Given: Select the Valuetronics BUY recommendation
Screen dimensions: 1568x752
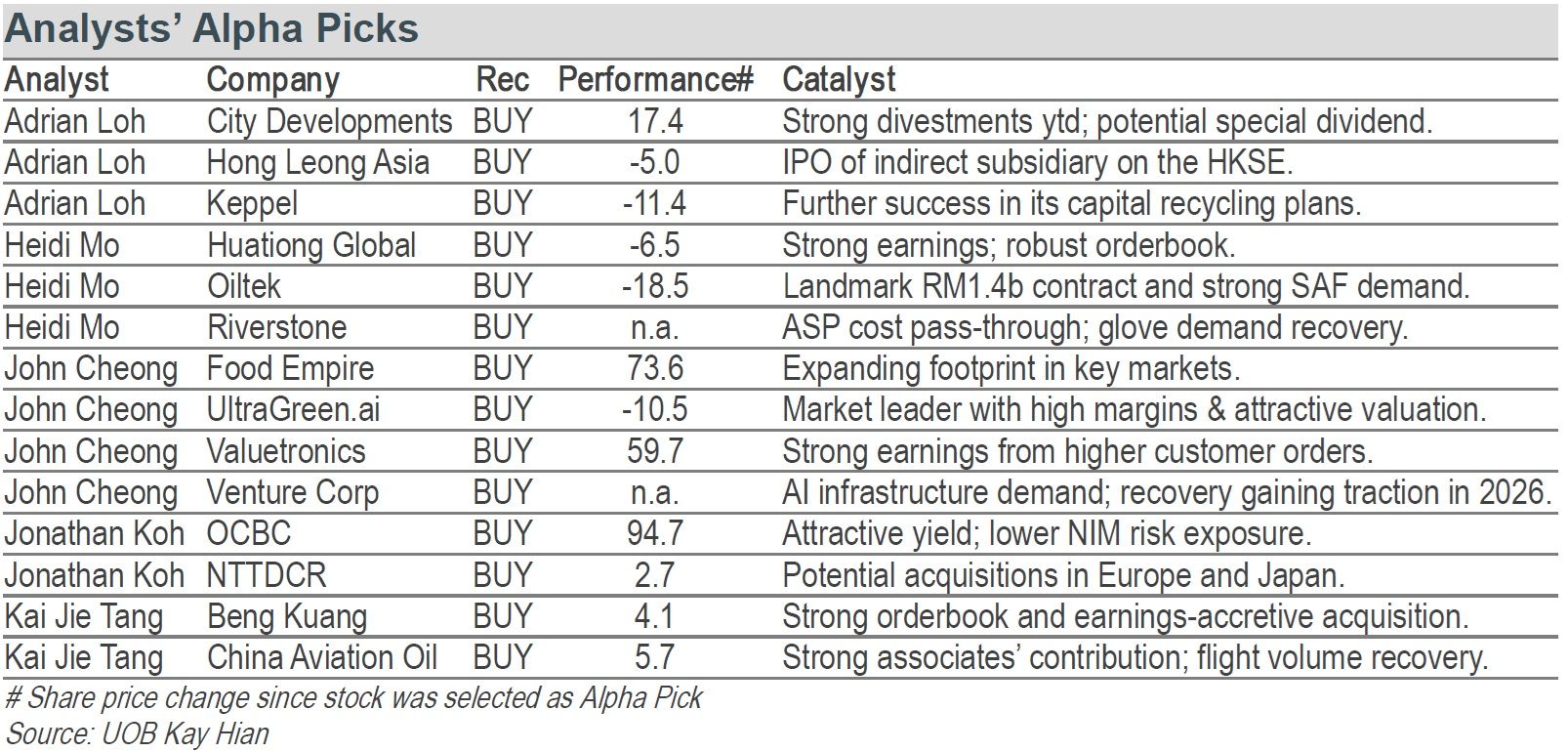Looking at the screenshot, I should click(503, 451).
